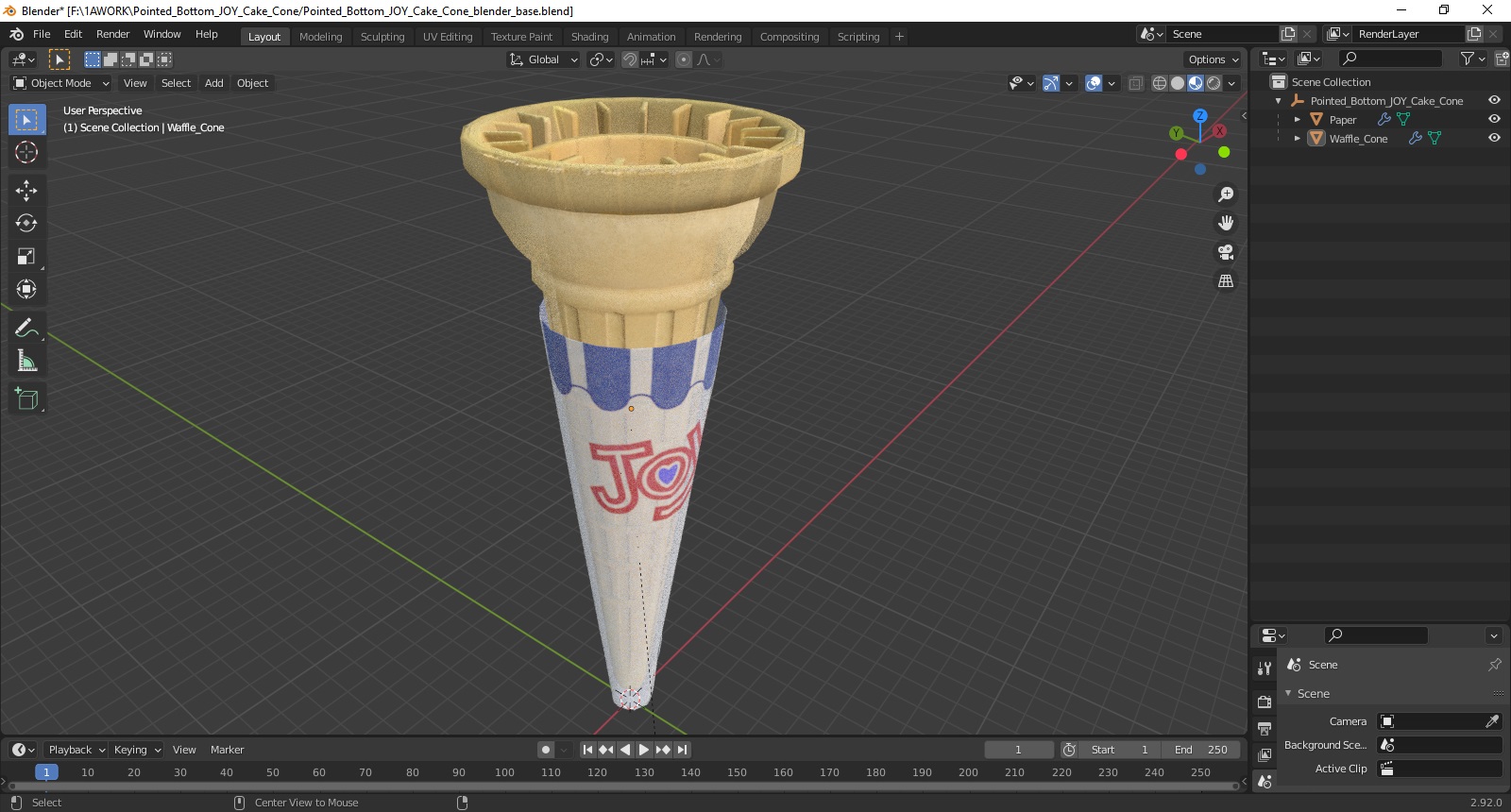
Task: Open the Object Mode dropdown
Action: tap(61, 83)
